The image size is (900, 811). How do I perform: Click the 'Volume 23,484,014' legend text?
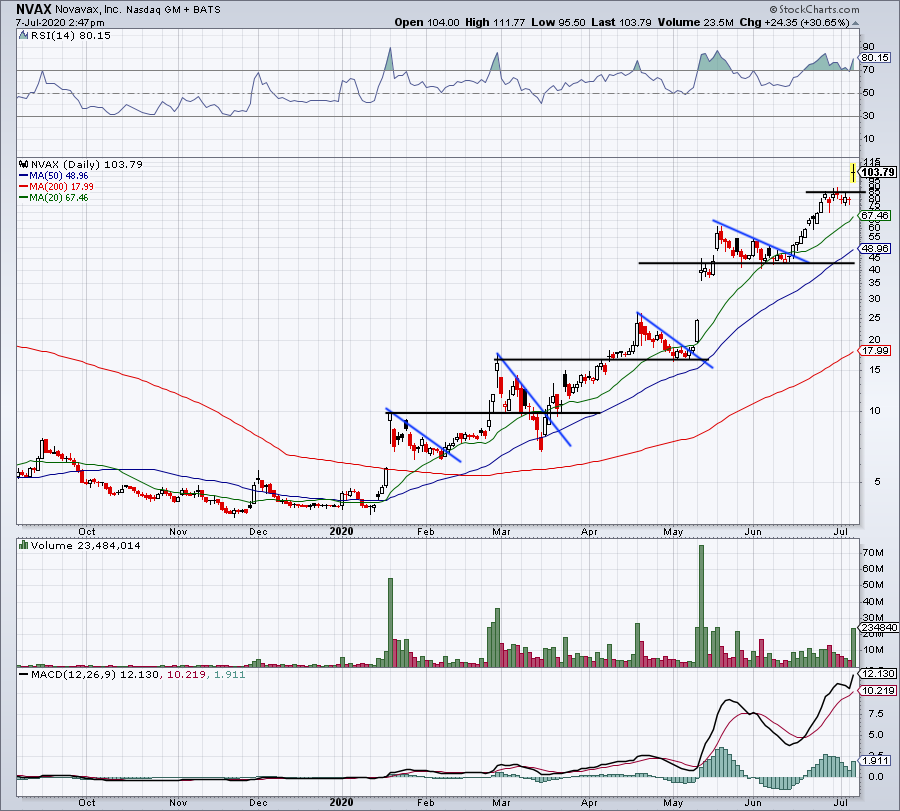point(86,545)
